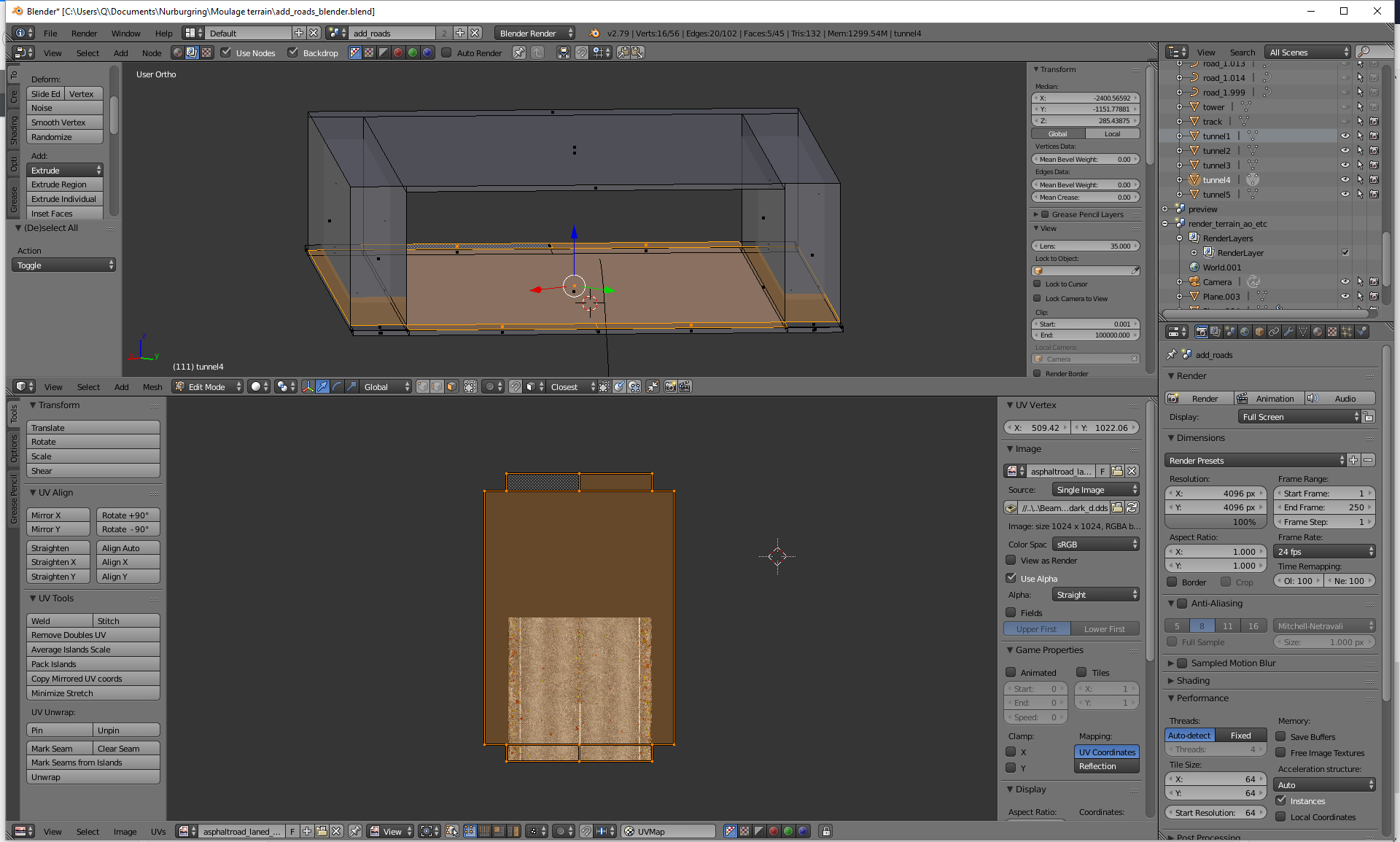Image resolution: width=1400 pixels, height=842 pixels.
Task: Open the Material properties tab (sphere icon)
Action: (x=1318, y=332)
